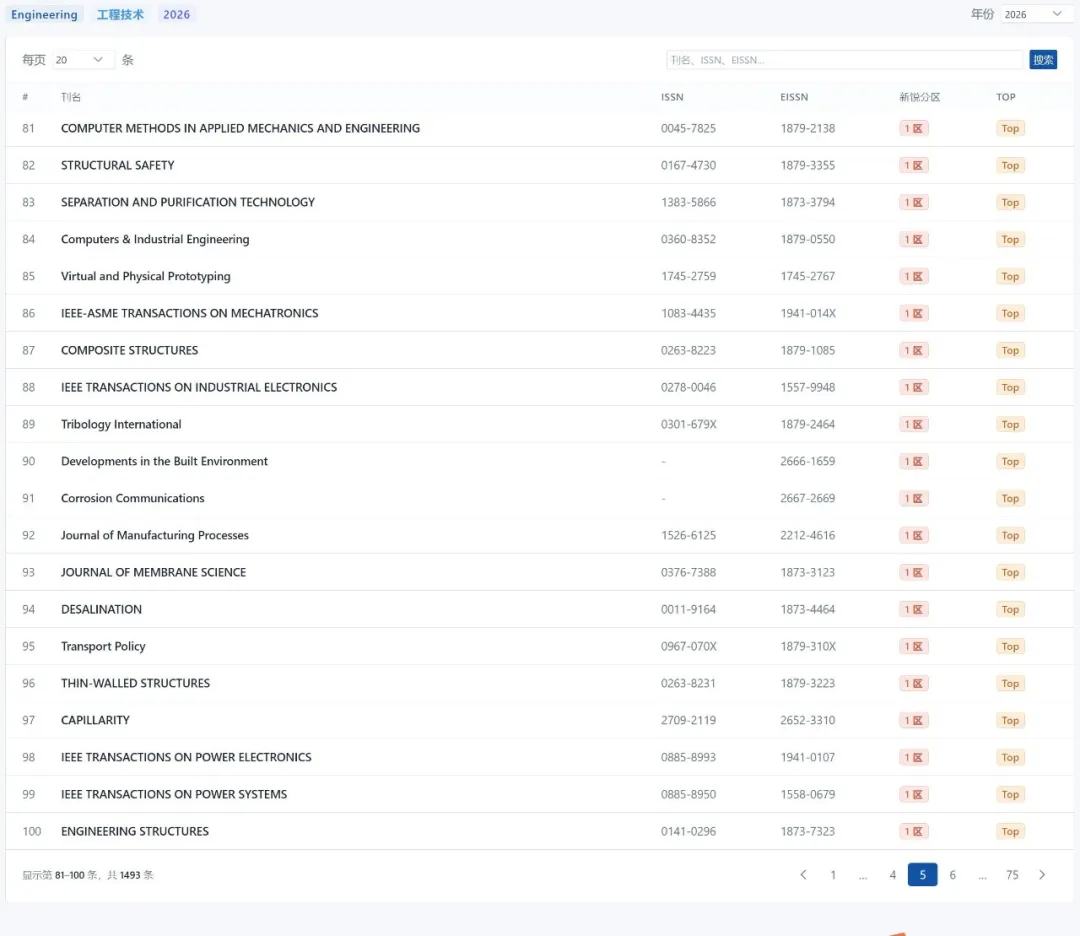Go to page 1 in pagination

click(832, 875)
